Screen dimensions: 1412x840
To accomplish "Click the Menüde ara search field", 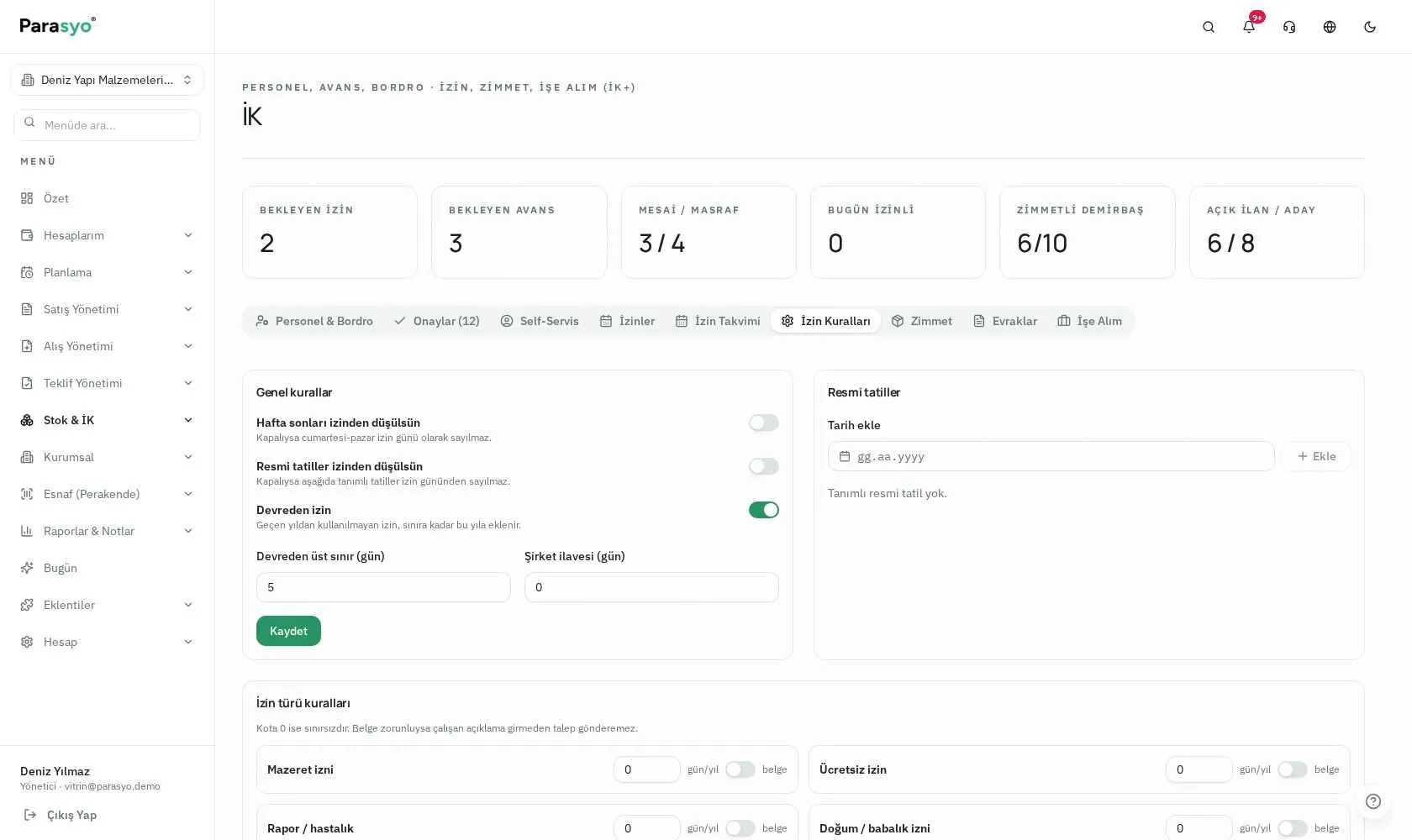I will point(107,125).
